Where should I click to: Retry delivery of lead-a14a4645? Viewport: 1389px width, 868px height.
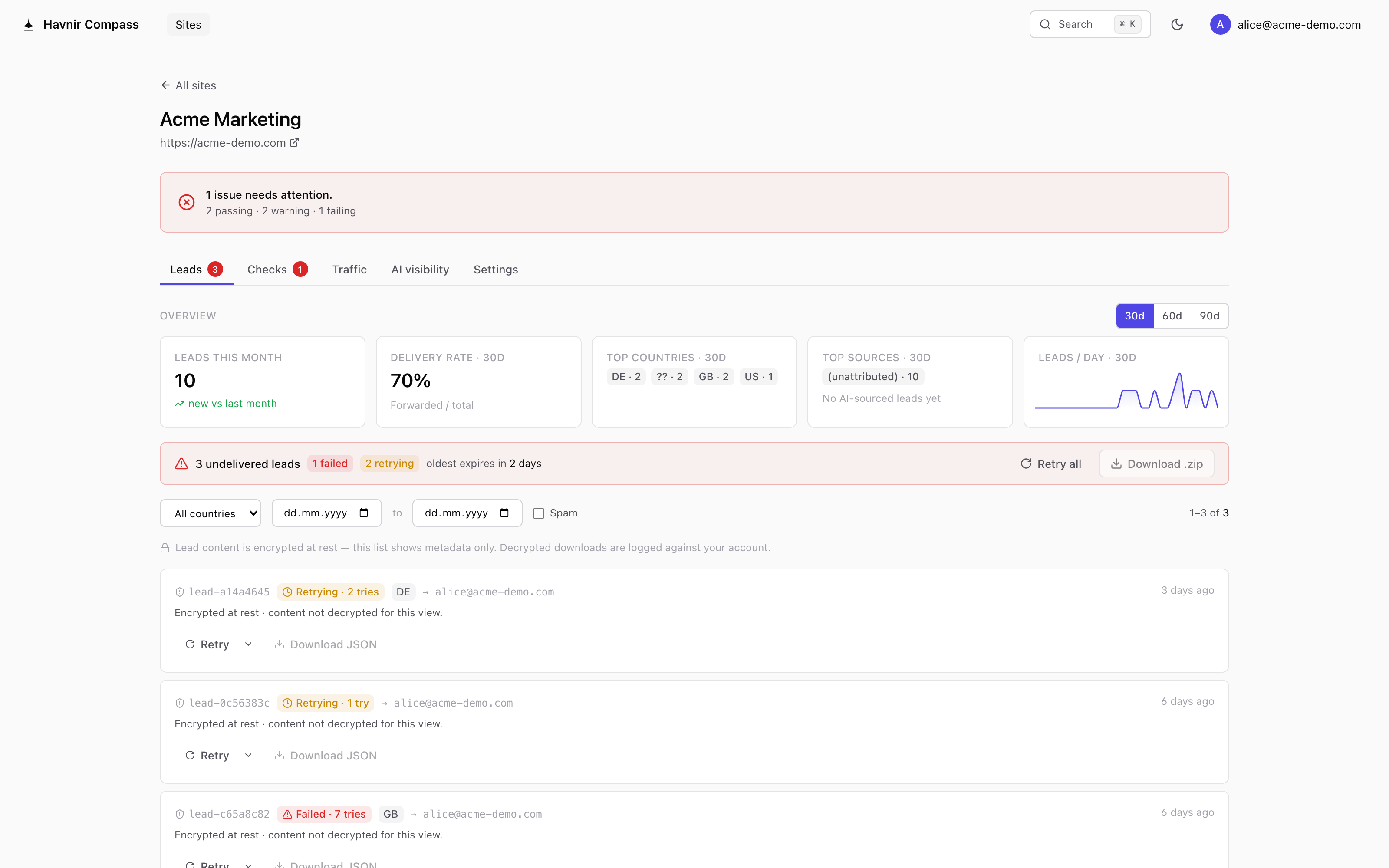coord(207,644)
